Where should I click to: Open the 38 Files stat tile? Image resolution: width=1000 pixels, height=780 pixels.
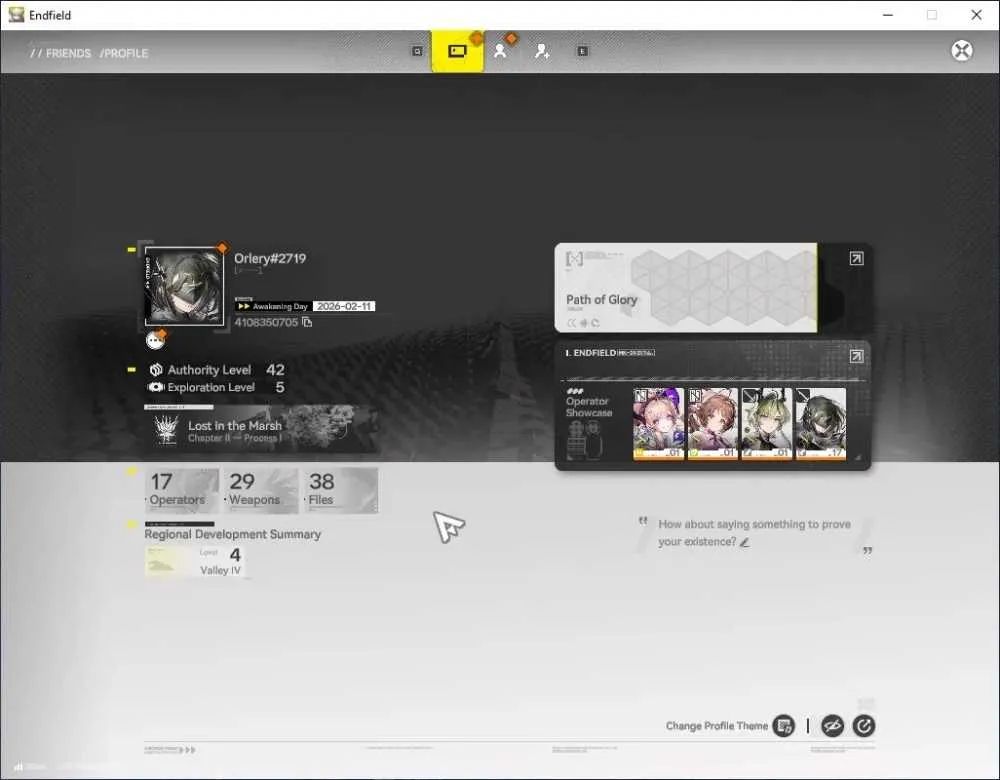pyautogui.click(x=341, y=490)
